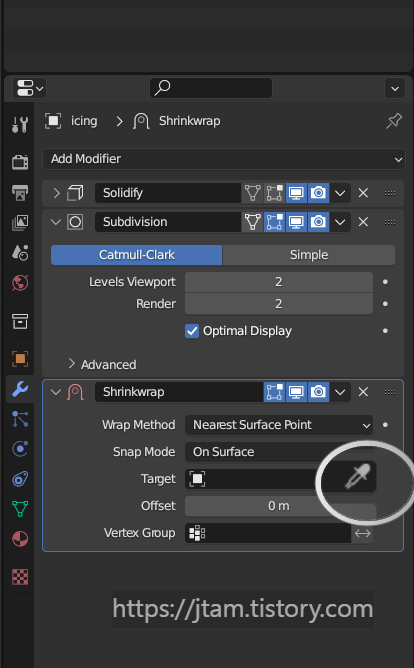This screenshot has height=668, width=414.
Task: Animate Optimal Display property dot
Action: pyautogui.click(x=385, y=331)
